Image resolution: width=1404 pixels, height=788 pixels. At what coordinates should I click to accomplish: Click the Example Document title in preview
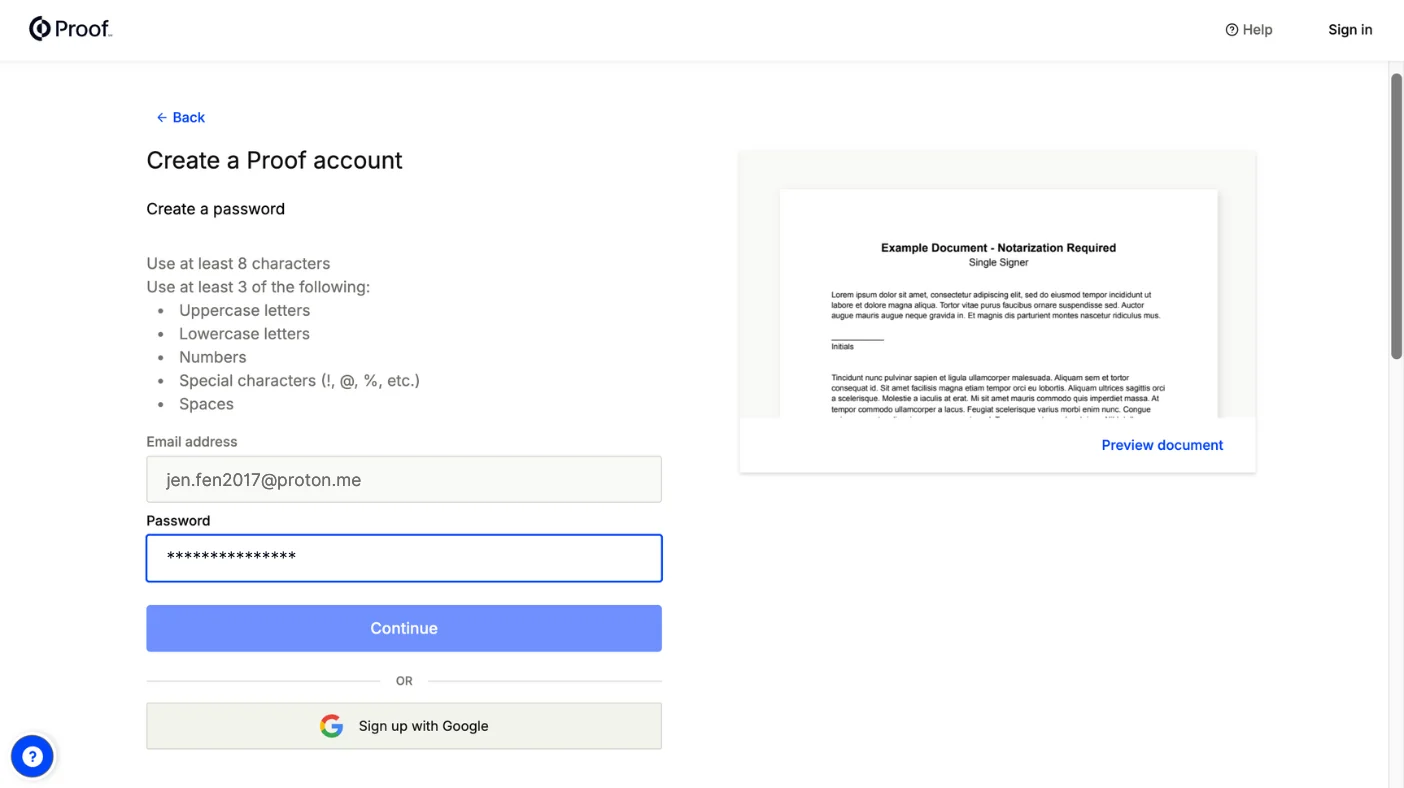tap(998, 248)
